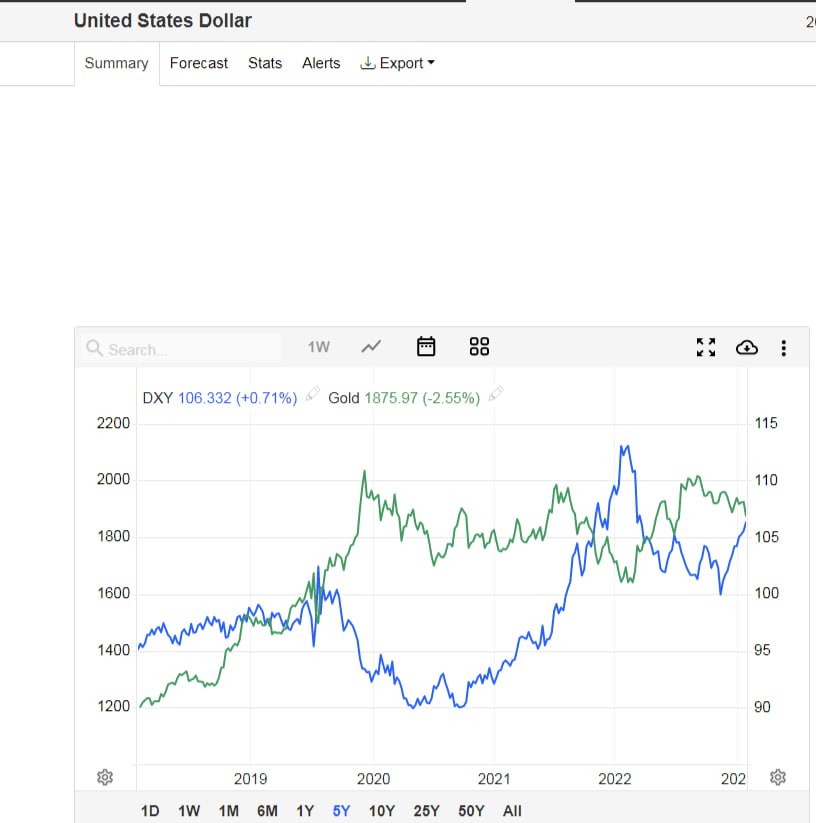Open left axis settings gear

(105, 777)
